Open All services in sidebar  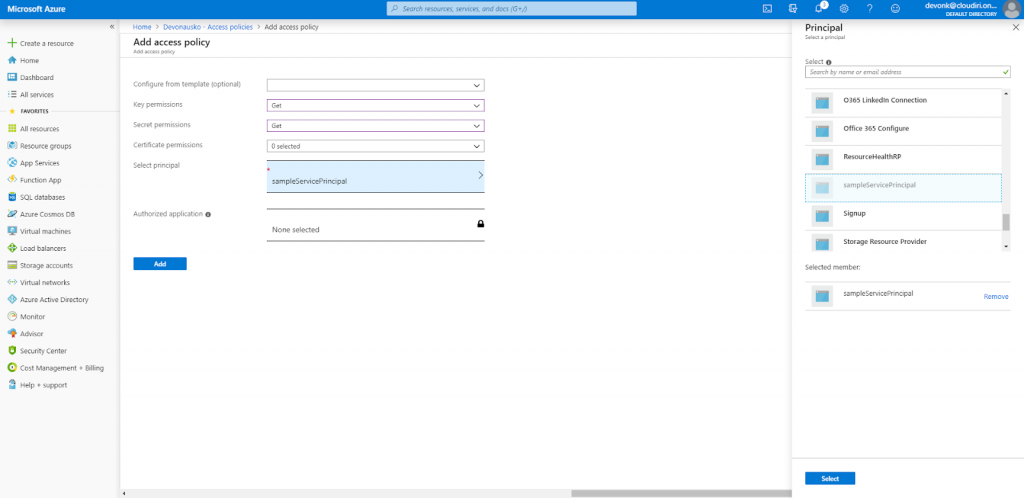37,94
